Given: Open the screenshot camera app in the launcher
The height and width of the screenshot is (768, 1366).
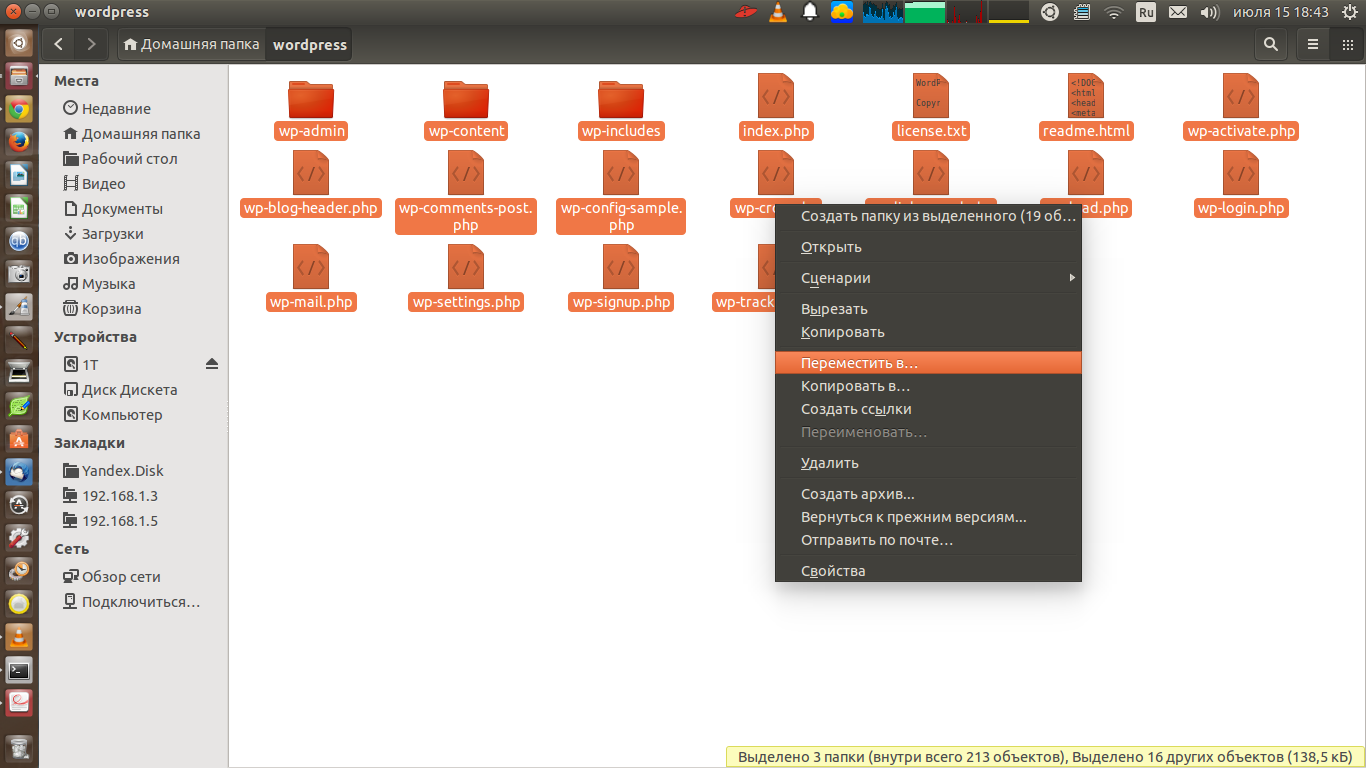Looking at the screenshot, I should pyautogui.click(x=19, y=274).
